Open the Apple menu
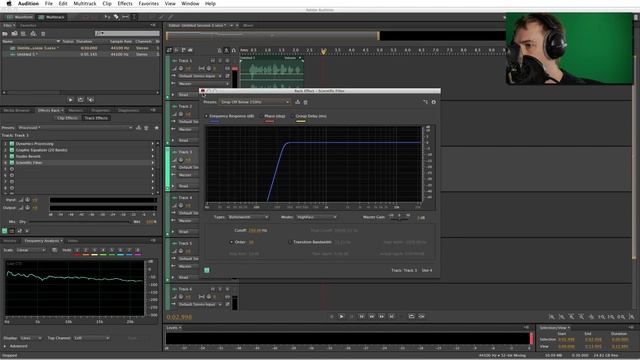This screenshot has width=640, height=360. point(9,4)
